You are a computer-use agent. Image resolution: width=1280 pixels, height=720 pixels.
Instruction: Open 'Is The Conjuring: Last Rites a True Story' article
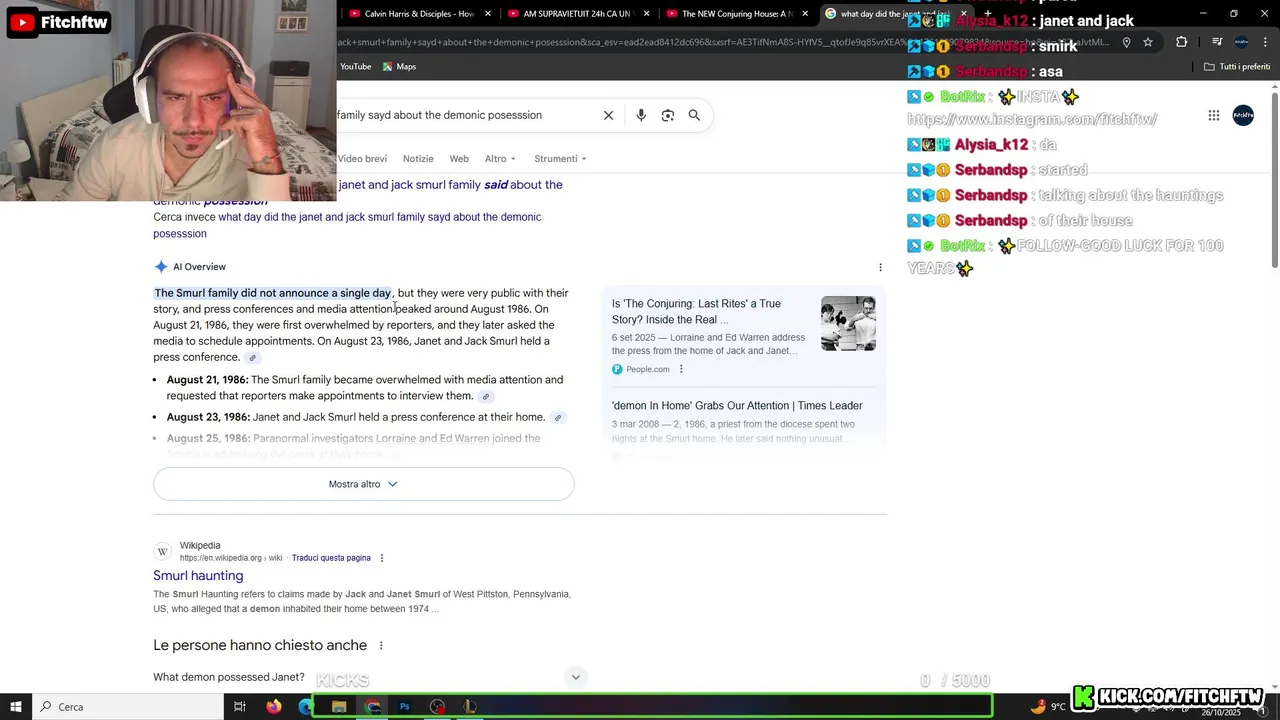[697, 312]
